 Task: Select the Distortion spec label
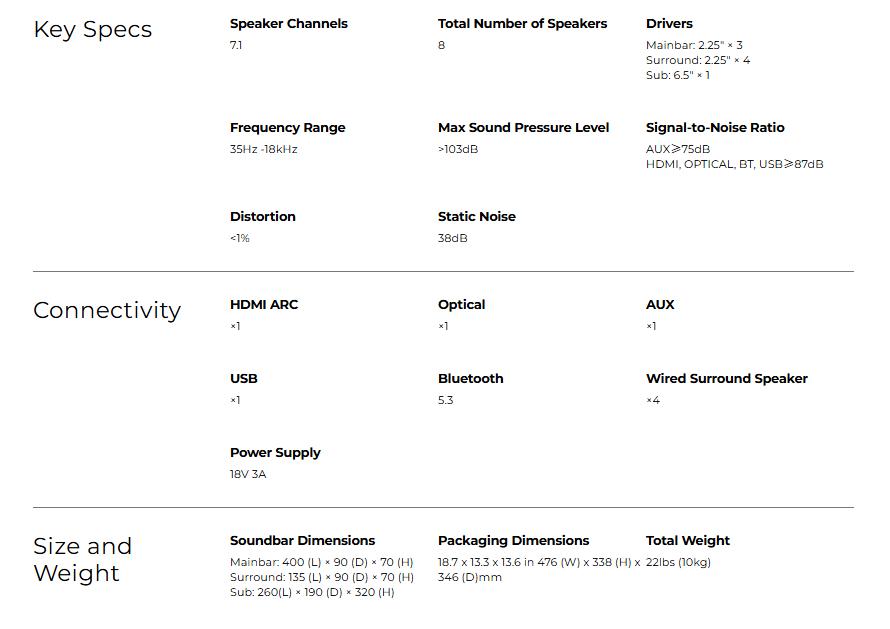pyautogui.click(x=263, y=216)
